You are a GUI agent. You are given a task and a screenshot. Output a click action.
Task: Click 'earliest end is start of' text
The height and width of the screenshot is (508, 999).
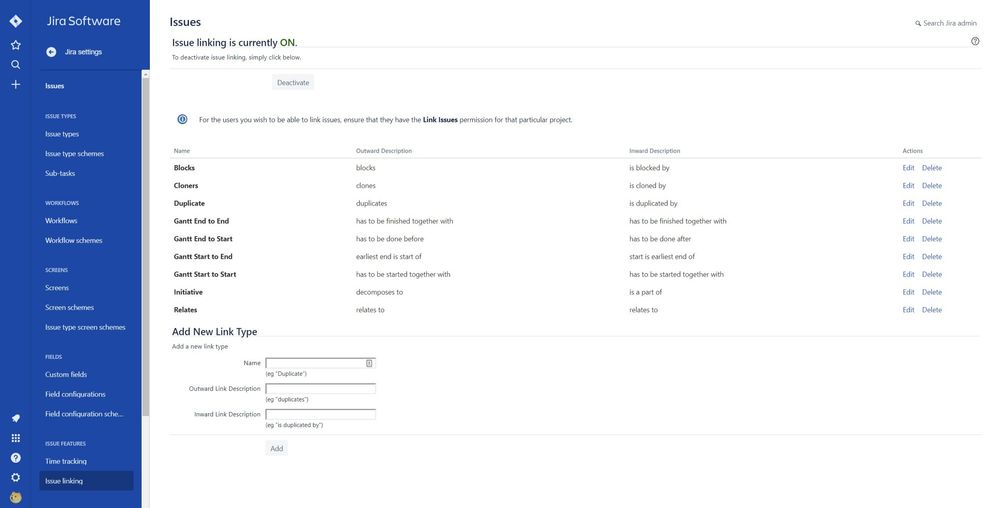pos(389,257)
